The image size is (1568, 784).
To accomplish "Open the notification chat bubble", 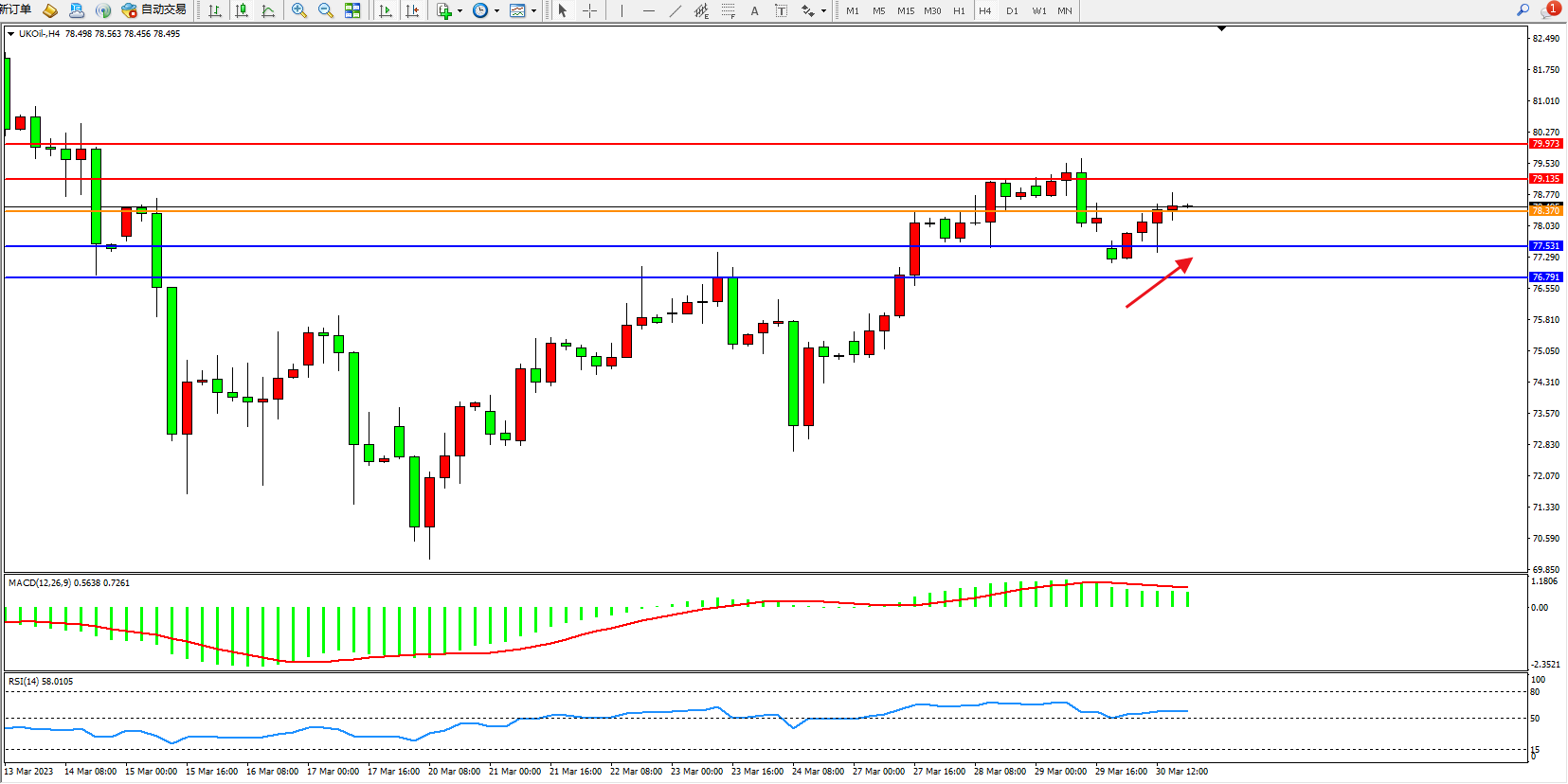I will tap(1549, 9).
